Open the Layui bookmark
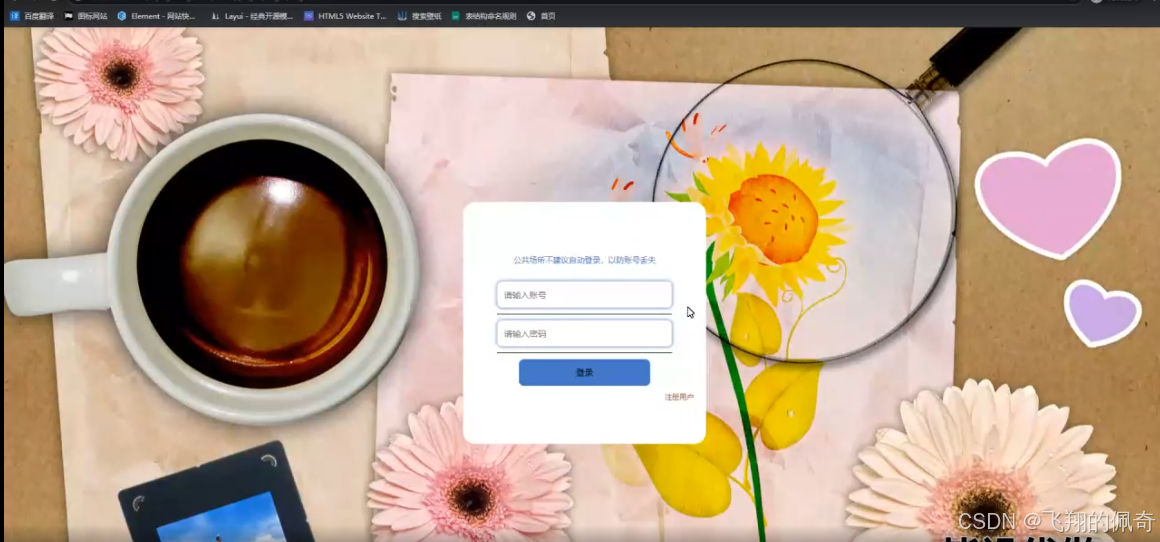The height and width of the screenshot is (542, 1160). tap(252, 16)
